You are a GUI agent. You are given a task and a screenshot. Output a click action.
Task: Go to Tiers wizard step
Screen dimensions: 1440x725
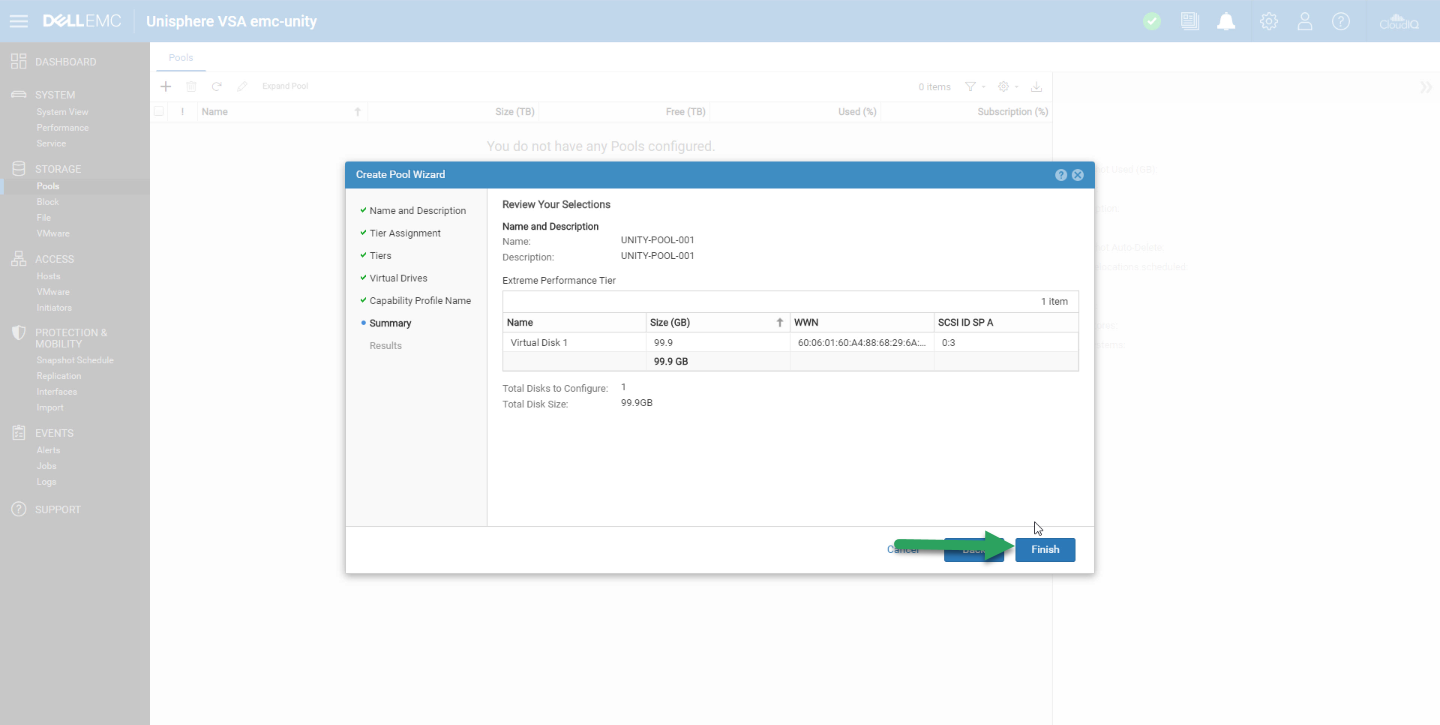[x=381, y=256]
